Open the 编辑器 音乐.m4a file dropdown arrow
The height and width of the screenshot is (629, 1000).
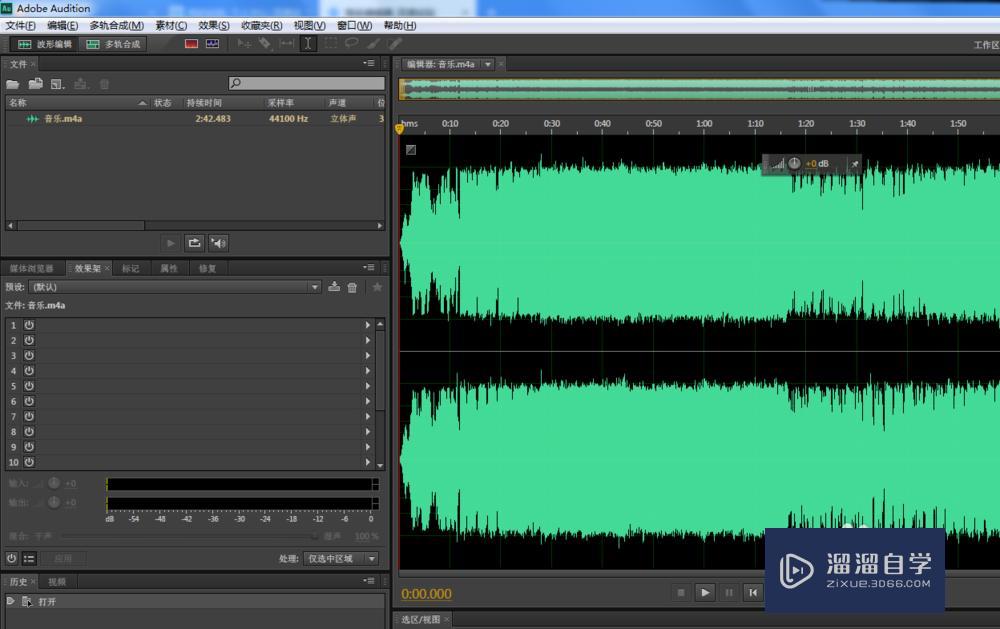(x=488, y=64)
